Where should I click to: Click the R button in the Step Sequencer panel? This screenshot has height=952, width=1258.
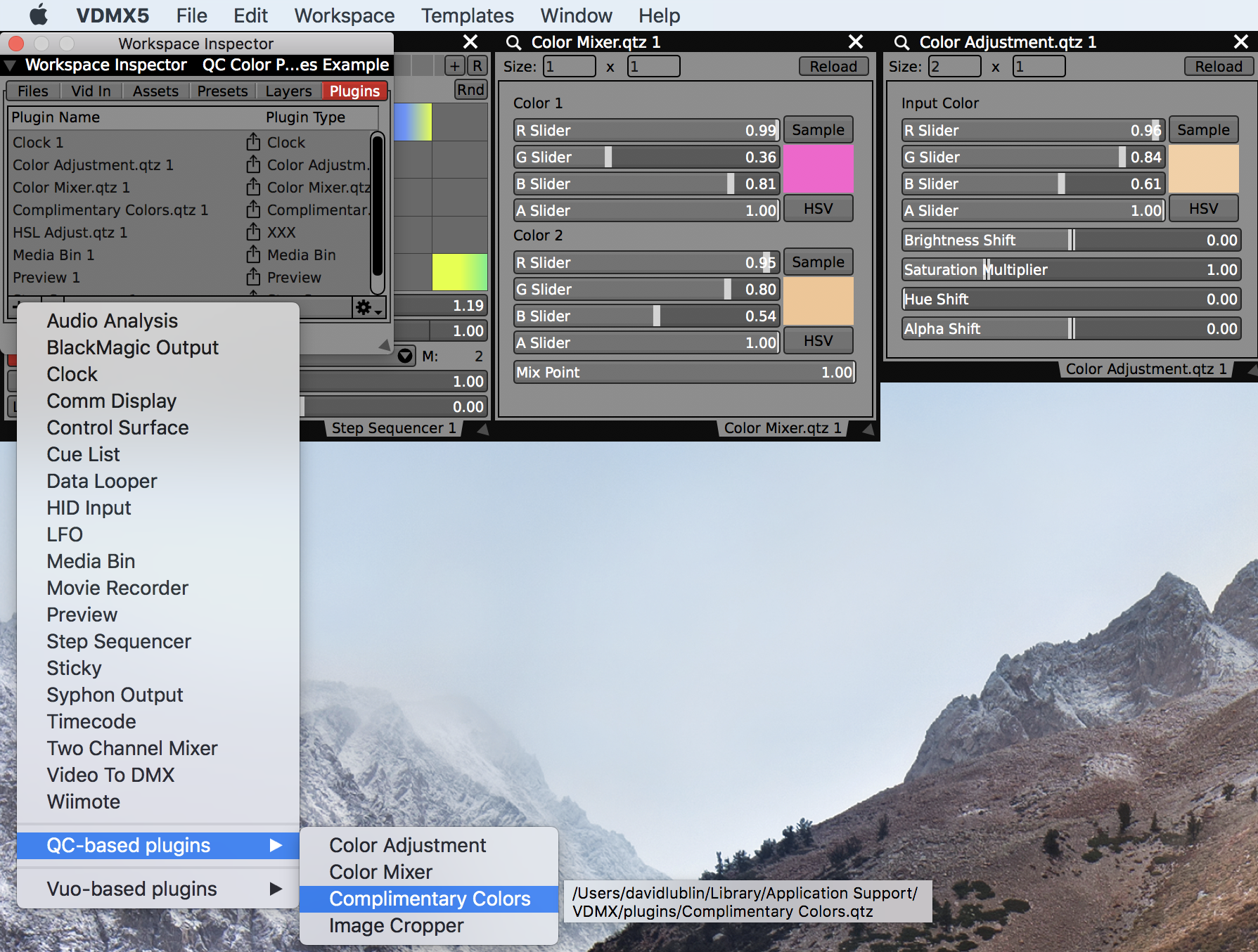(477, 66)
